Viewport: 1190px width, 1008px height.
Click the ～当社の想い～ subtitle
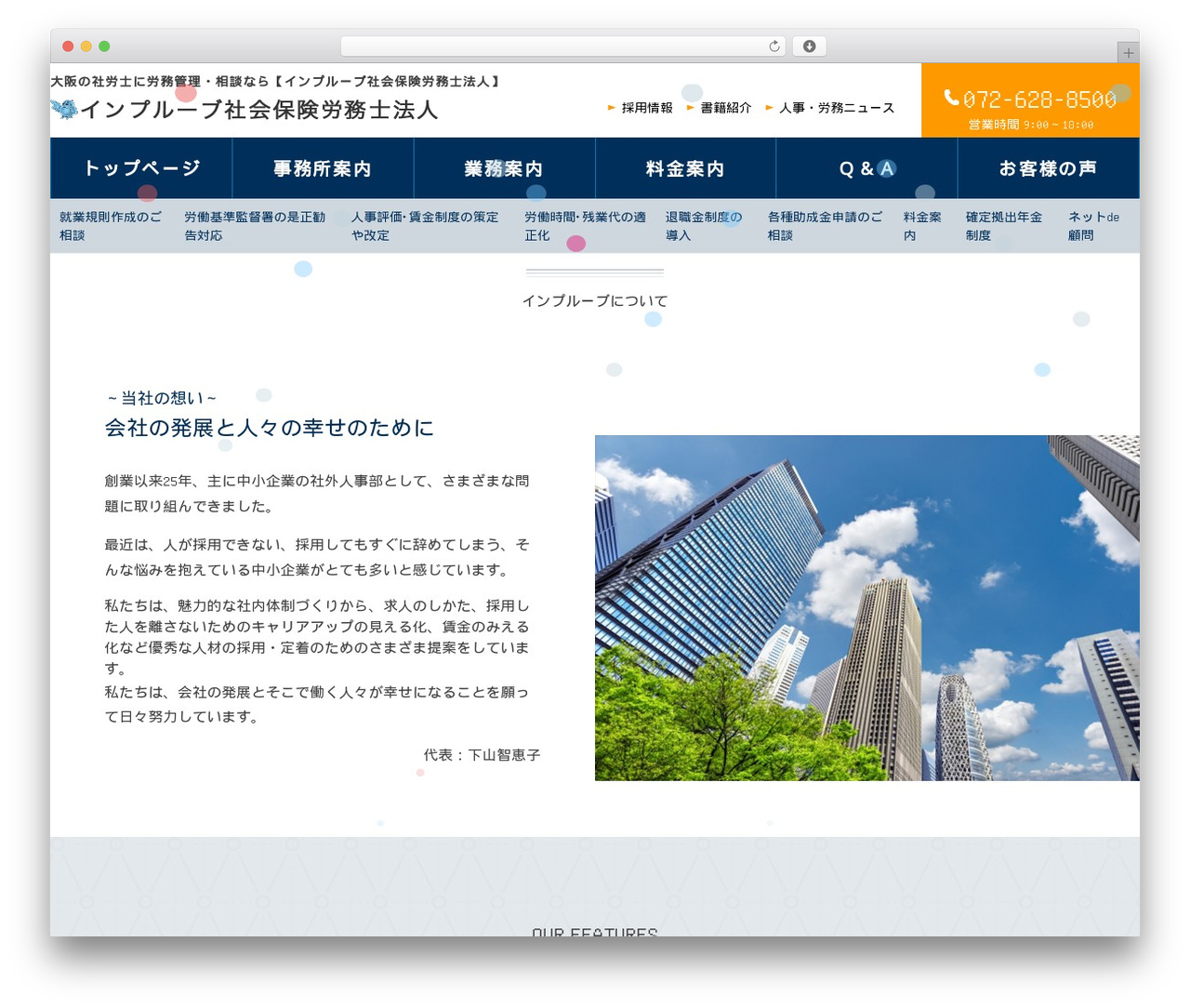162,398
